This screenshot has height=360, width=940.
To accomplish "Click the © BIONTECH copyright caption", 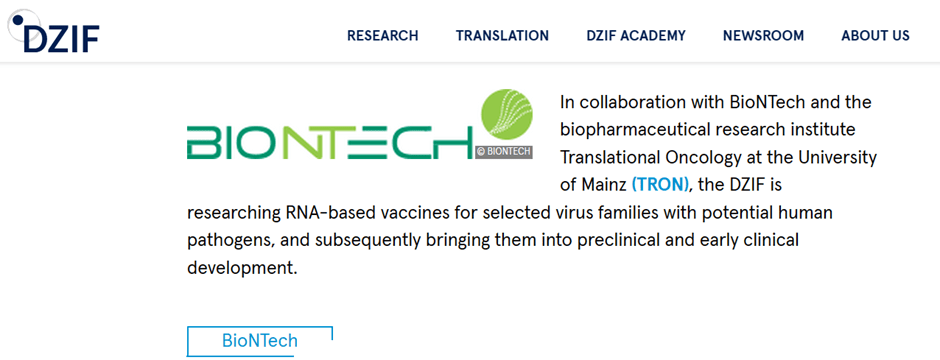I will point(504,152).
